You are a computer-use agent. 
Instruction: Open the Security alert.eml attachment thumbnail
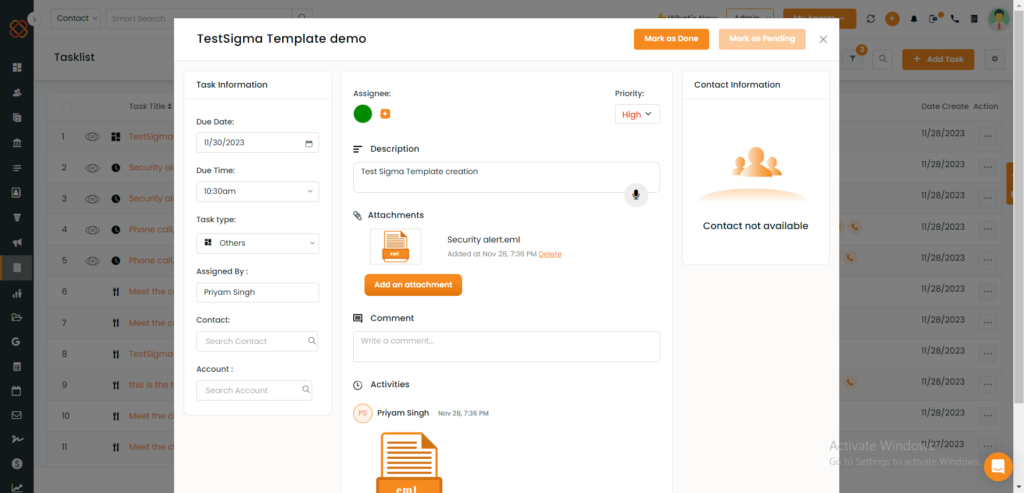pos(395,246)
